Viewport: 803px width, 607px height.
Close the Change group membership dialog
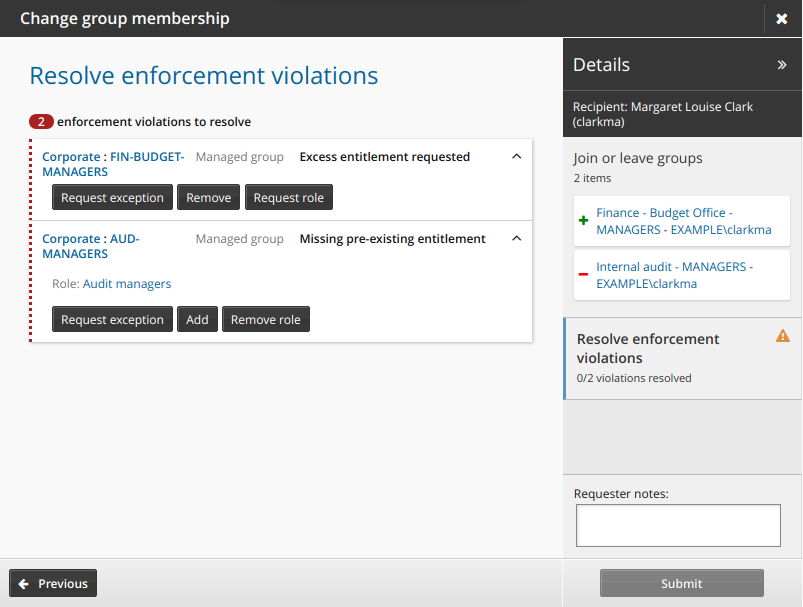point(781,19)
